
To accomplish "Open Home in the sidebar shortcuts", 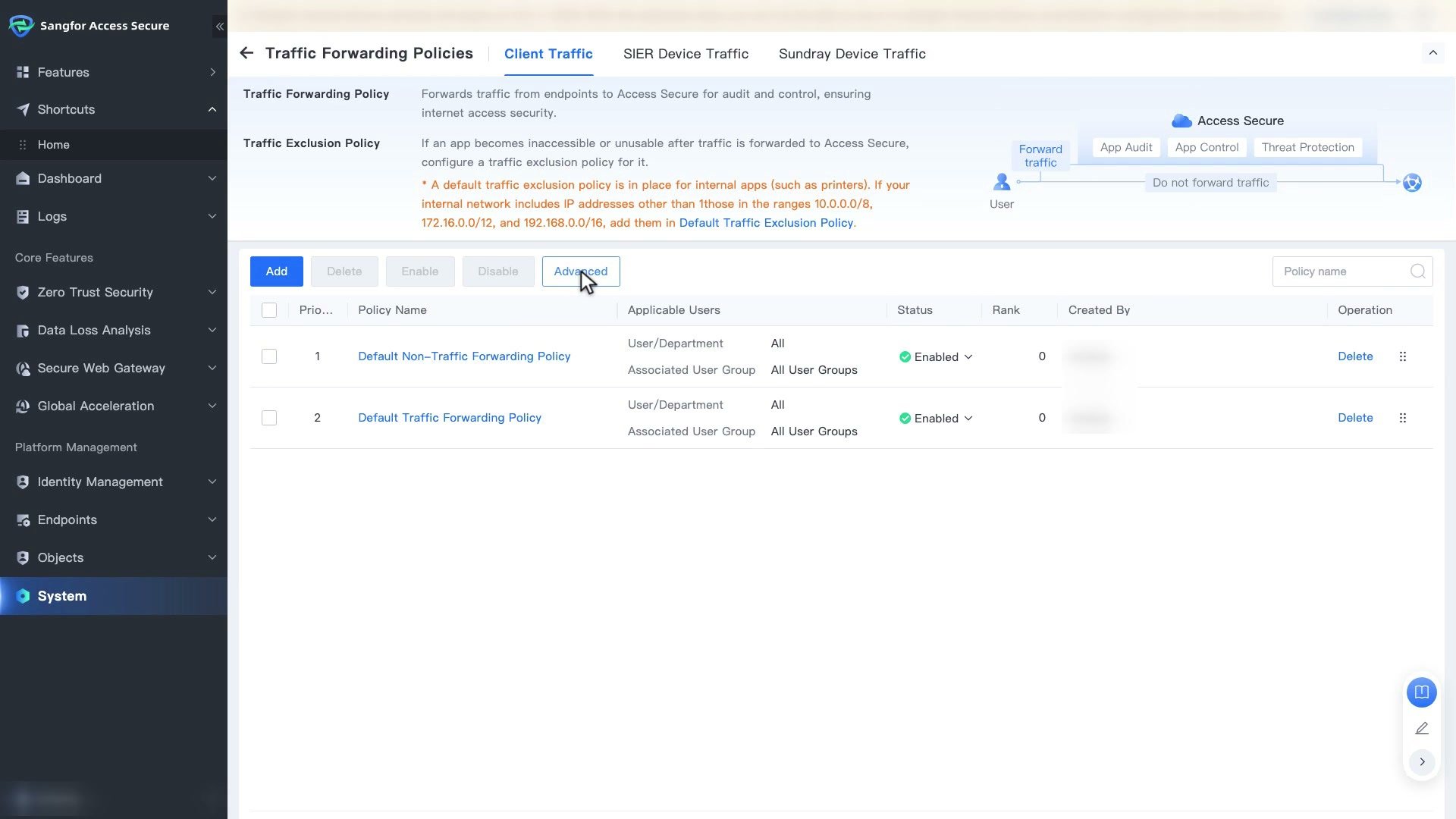I will 114,145.
